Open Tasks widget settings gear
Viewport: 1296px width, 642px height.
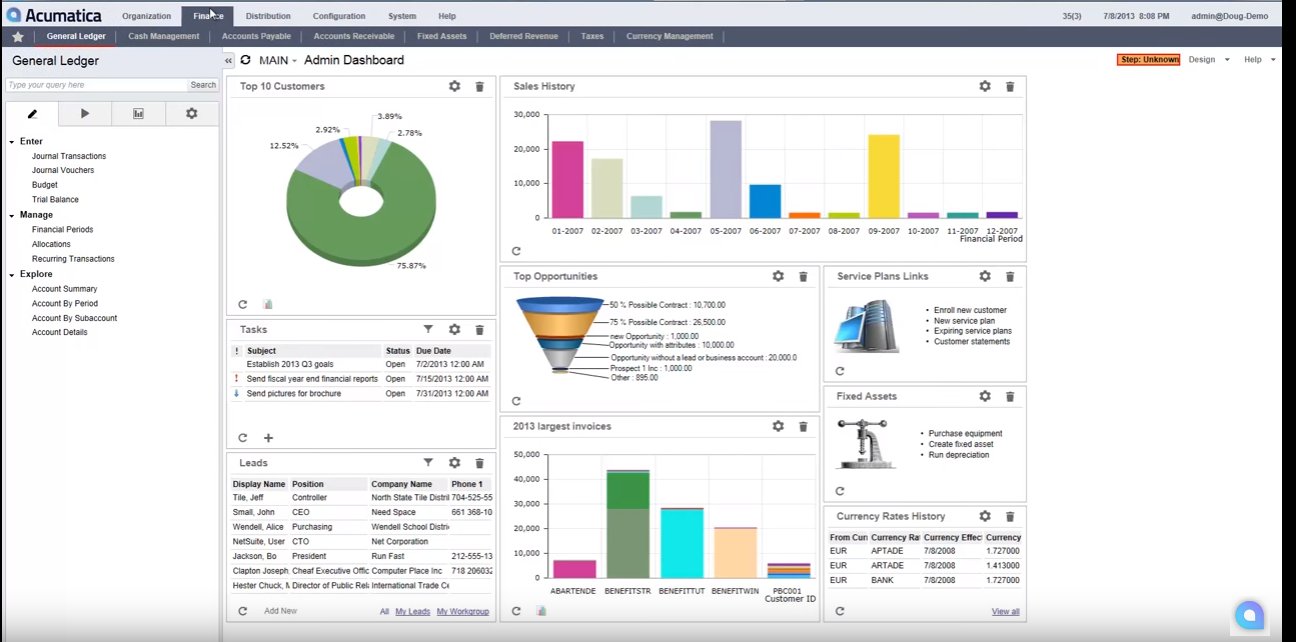click(455, 329)
